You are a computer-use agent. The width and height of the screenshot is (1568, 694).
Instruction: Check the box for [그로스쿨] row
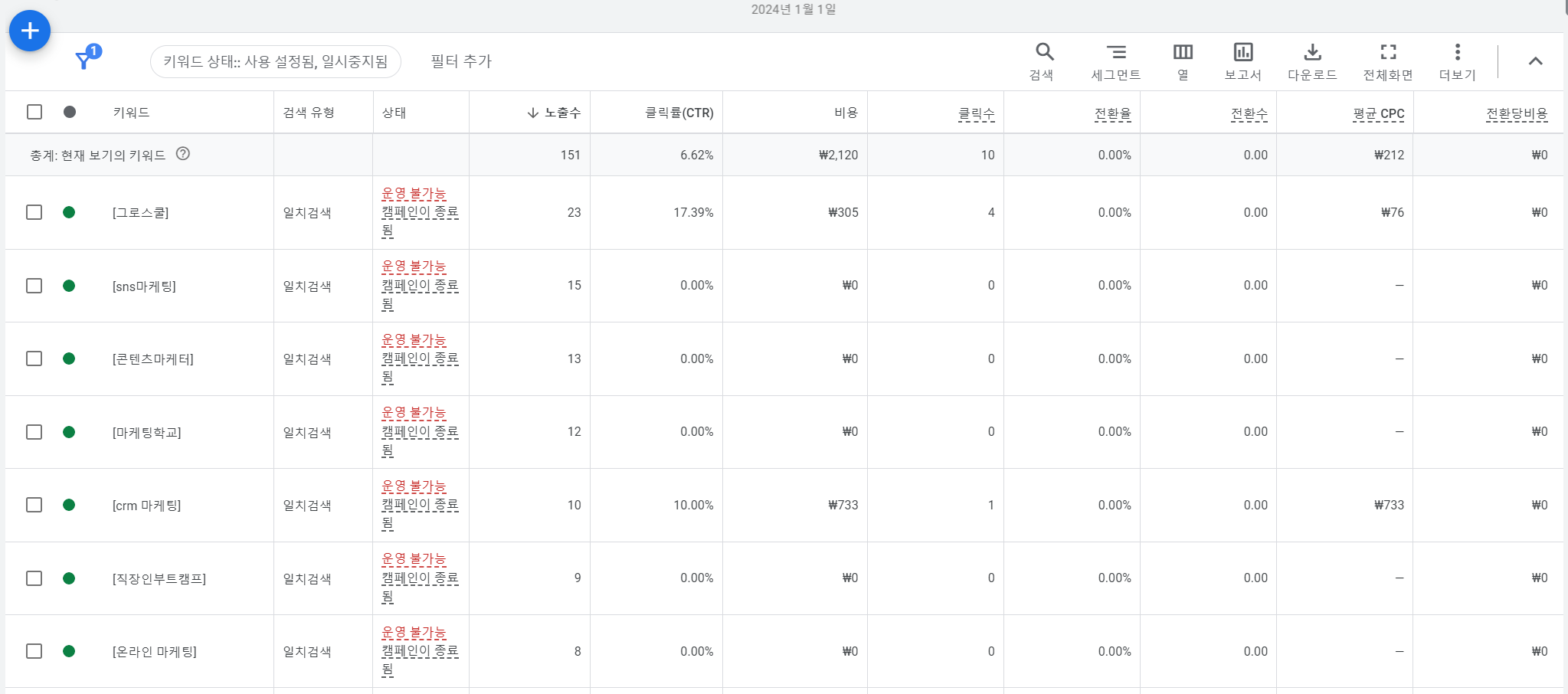click(34, 212)
